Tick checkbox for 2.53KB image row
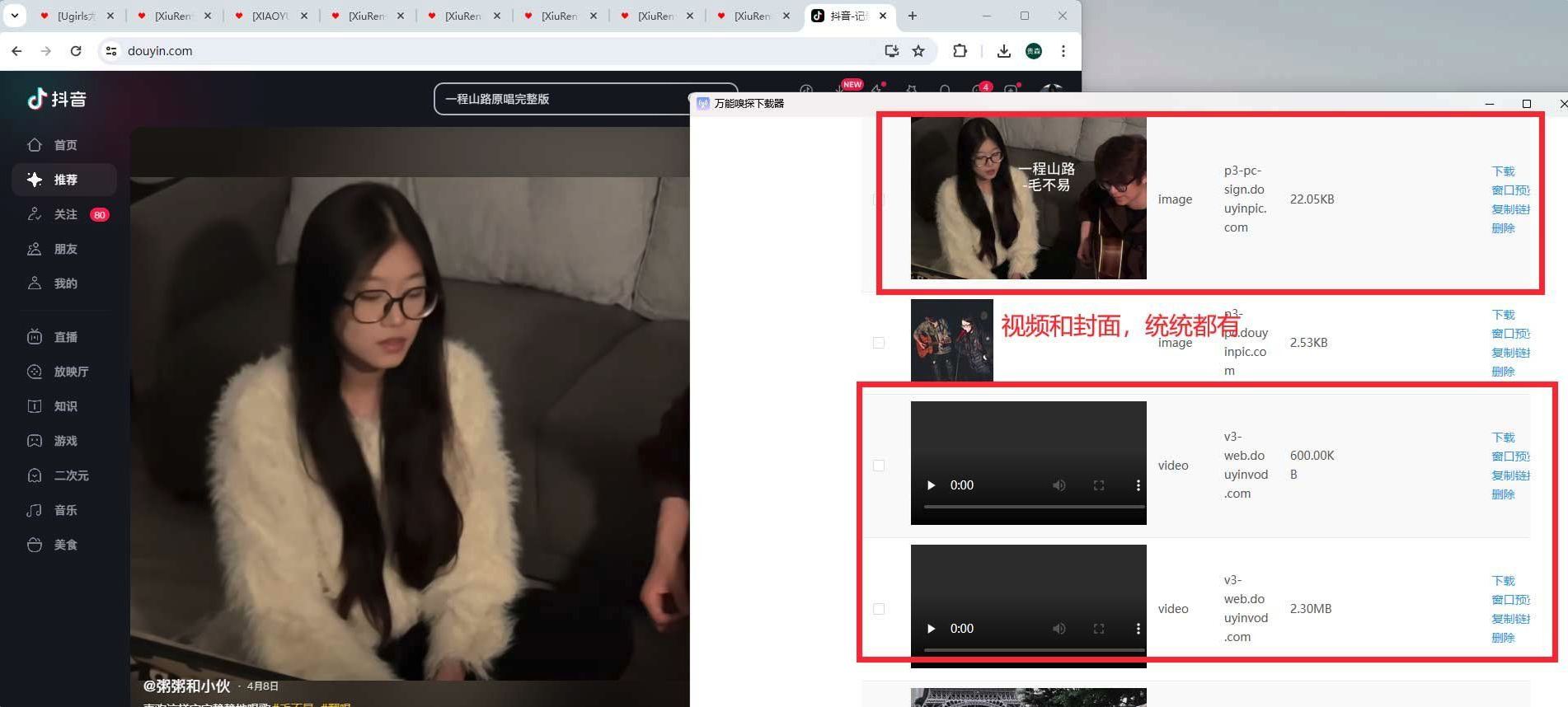Viewport: 1568px width, 707px height. click(x=879, y=343)
